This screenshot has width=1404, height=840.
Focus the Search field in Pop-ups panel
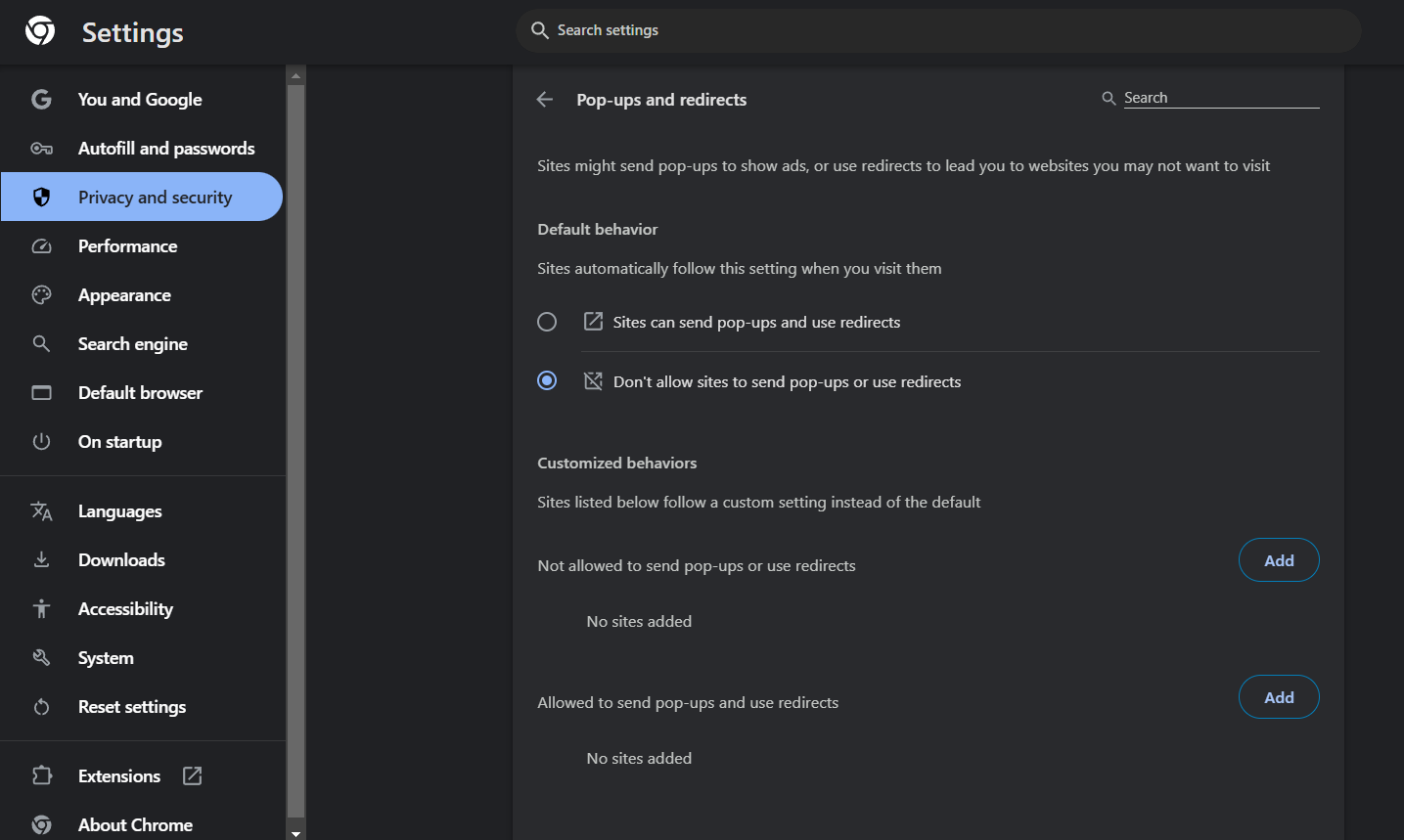point(1219,98)
